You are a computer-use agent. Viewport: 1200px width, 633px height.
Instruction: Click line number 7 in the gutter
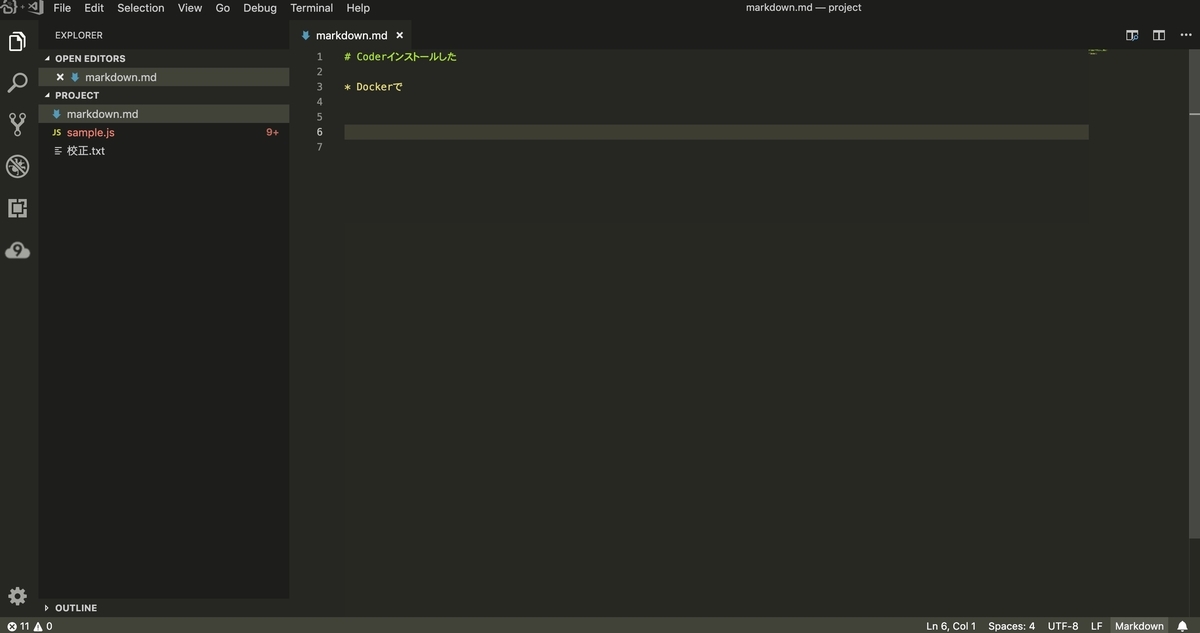(x=320, y=147)
